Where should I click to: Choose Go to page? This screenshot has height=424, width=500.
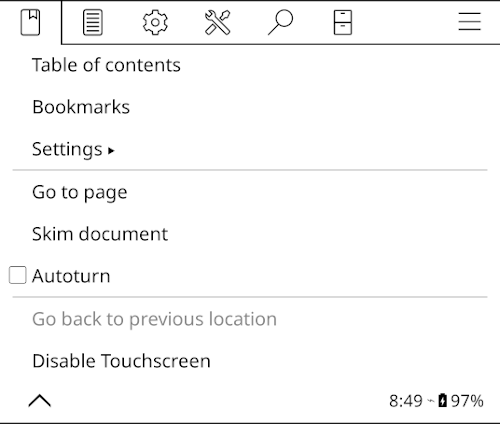tap(80, 192)
